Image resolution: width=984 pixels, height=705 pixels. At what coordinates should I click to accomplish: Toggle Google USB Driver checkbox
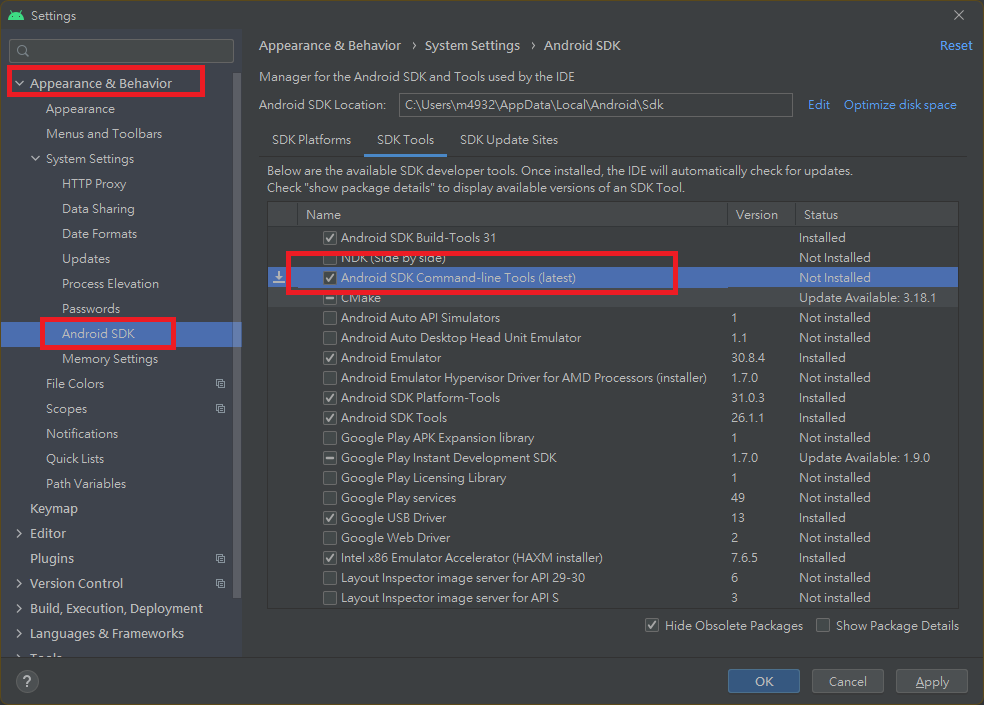(329, 518)
